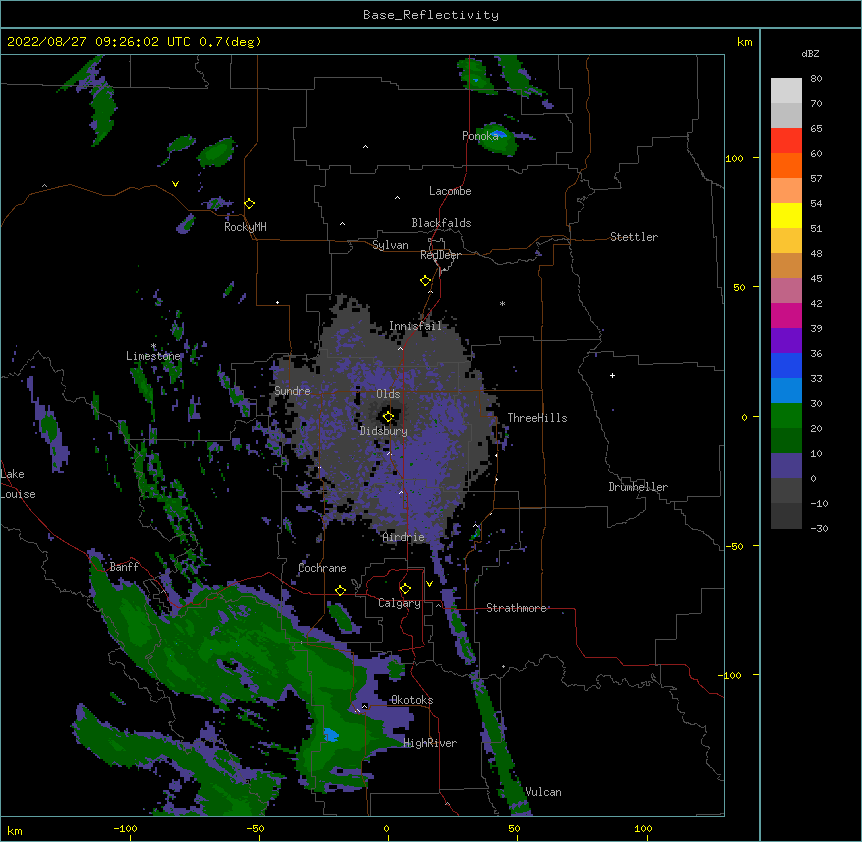Select the HighRiver label
Viewport: 862px width, 842px height.
pyautogui.click(x=430, y=743)
